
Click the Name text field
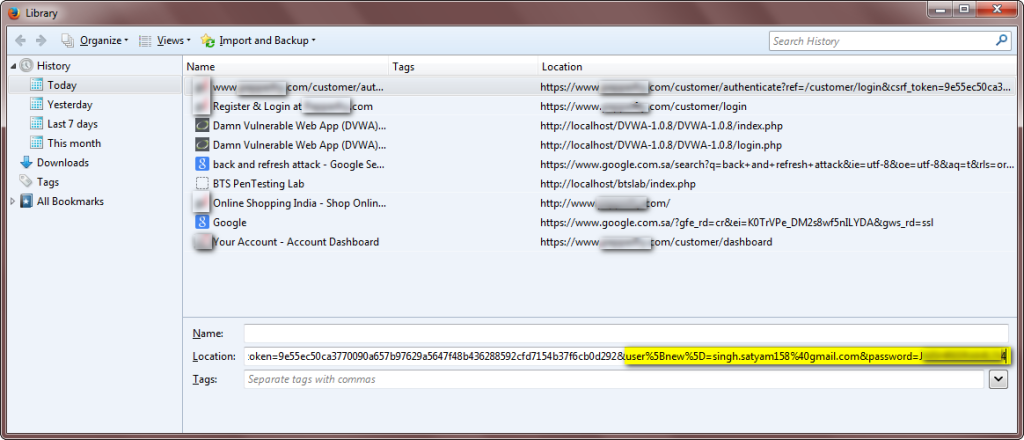(x=626, y=333)
